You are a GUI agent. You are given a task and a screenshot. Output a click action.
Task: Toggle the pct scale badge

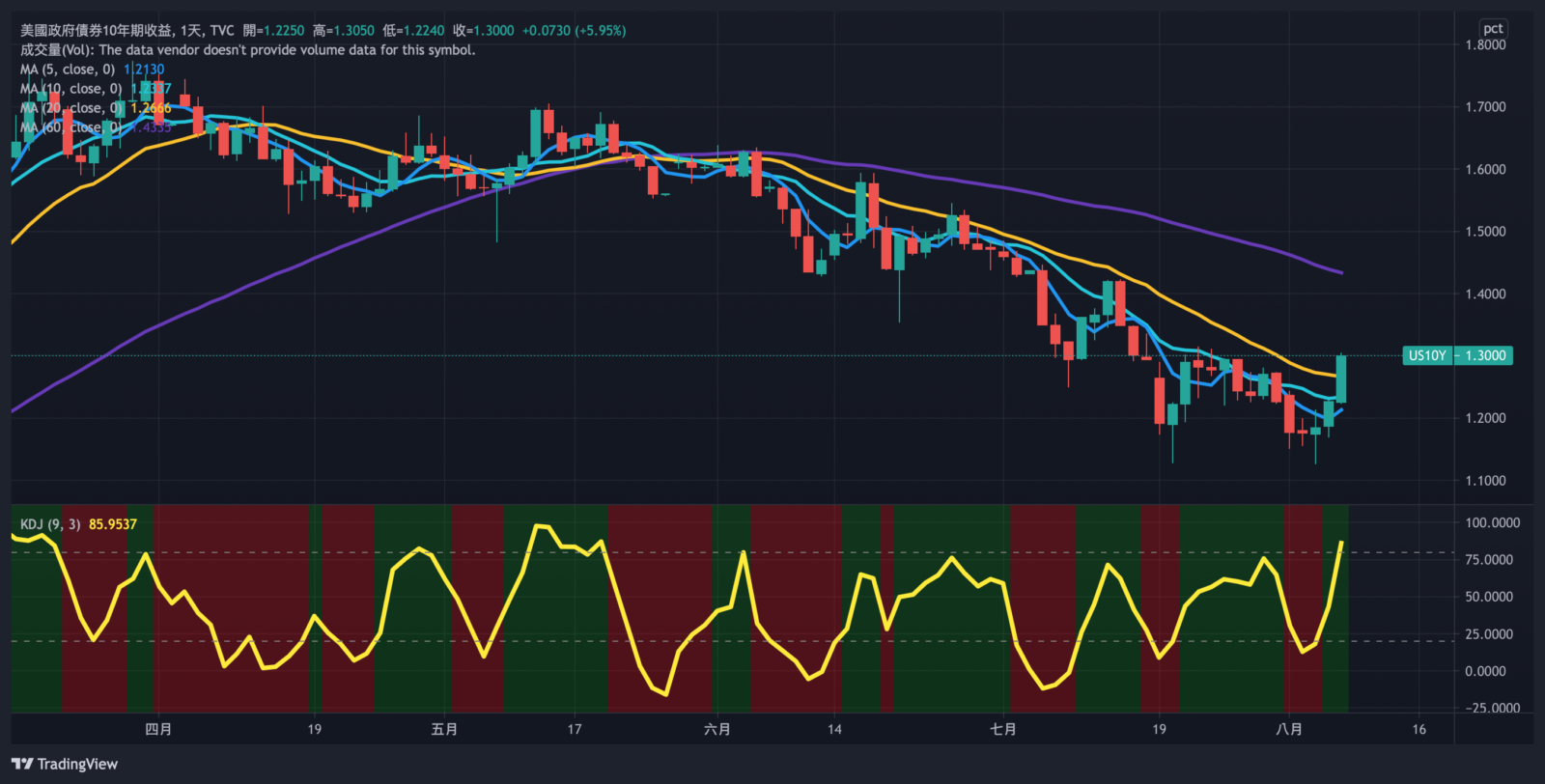tap(1493, 28)
